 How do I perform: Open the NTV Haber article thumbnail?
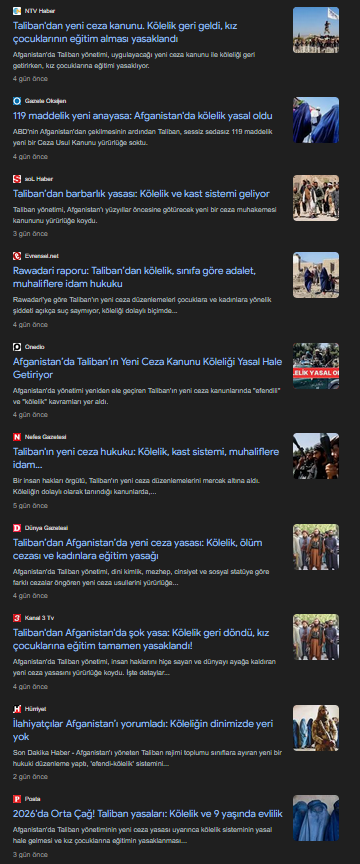coord(316,30)
